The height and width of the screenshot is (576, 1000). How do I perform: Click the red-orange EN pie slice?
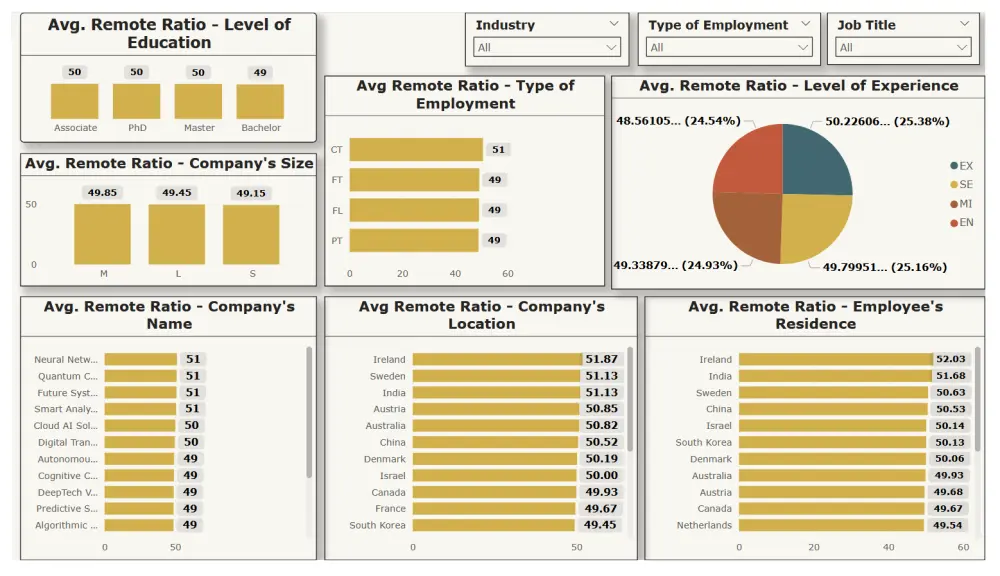(754, 163)
